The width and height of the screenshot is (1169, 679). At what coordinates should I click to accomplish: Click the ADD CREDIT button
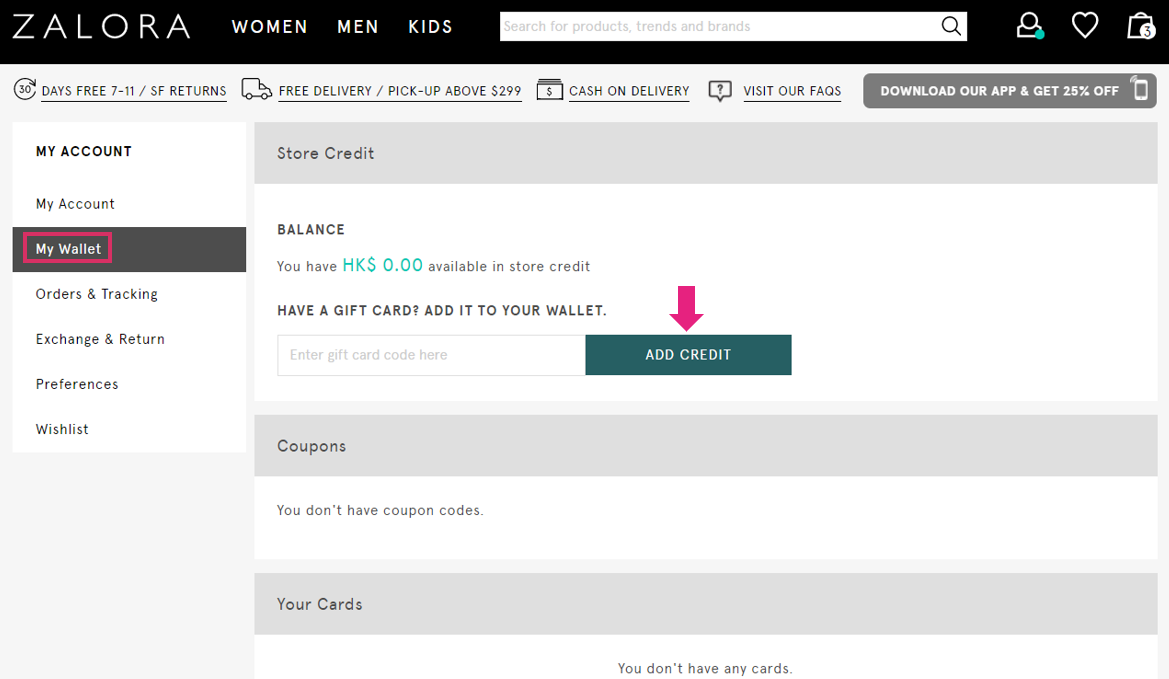[688, 354]
